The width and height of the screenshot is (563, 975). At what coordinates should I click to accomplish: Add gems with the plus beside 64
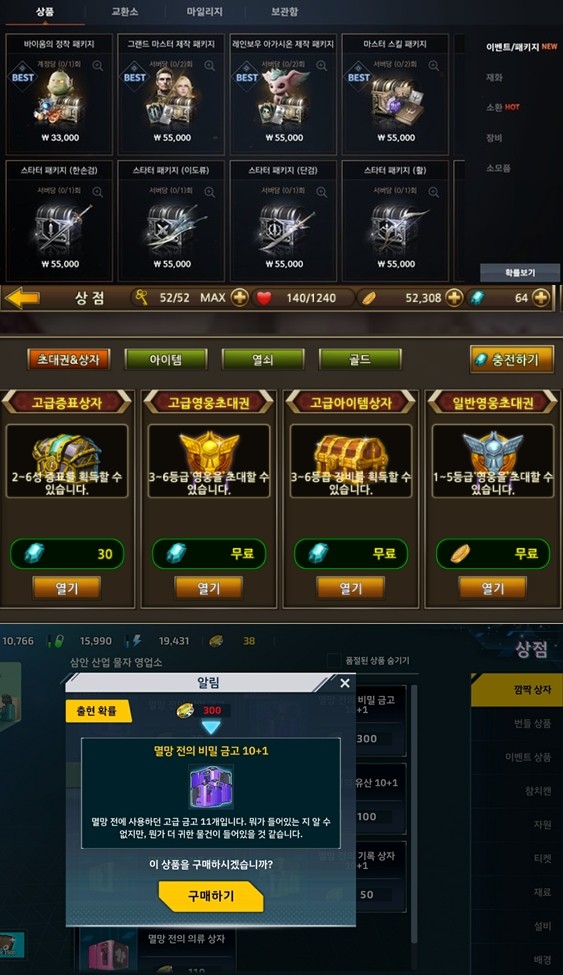pyautogui.click(x=541, y=298)
